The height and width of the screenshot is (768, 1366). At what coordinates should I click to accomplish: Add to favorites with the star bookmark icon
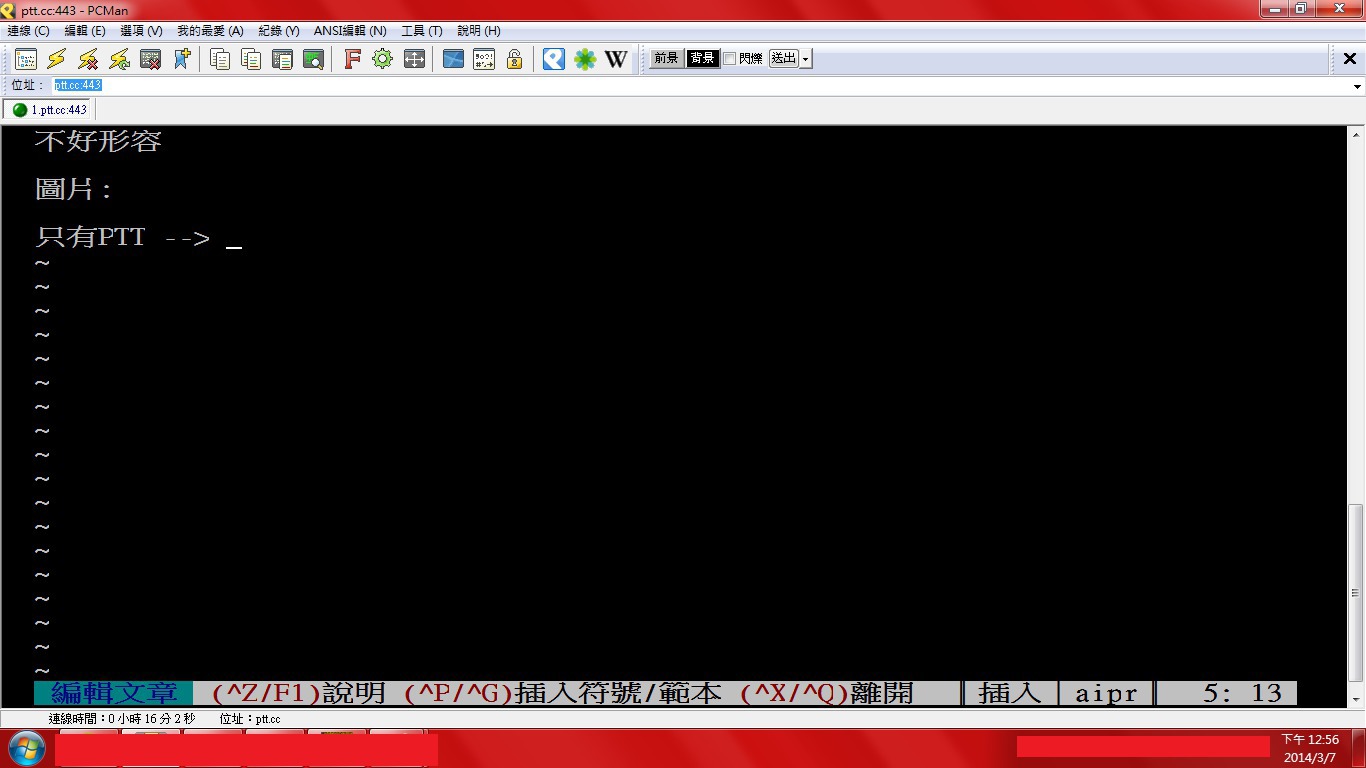[182, 59]
